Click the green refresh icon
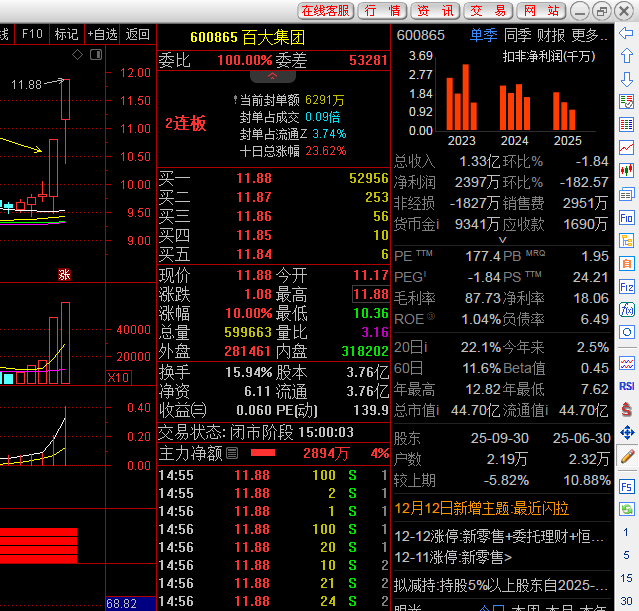639x611 pixels. coord(626,509)
